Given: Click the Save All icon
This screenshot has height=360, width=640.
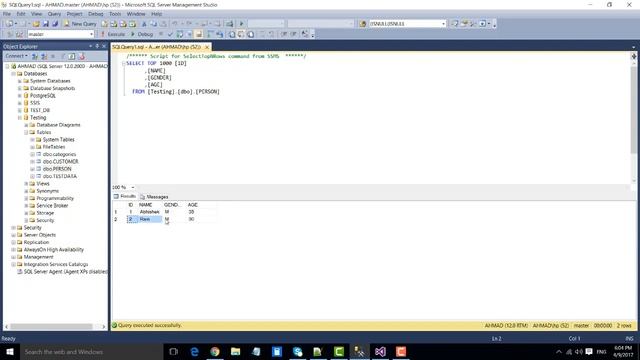Looking at the screenshot, I should (55, 24).
